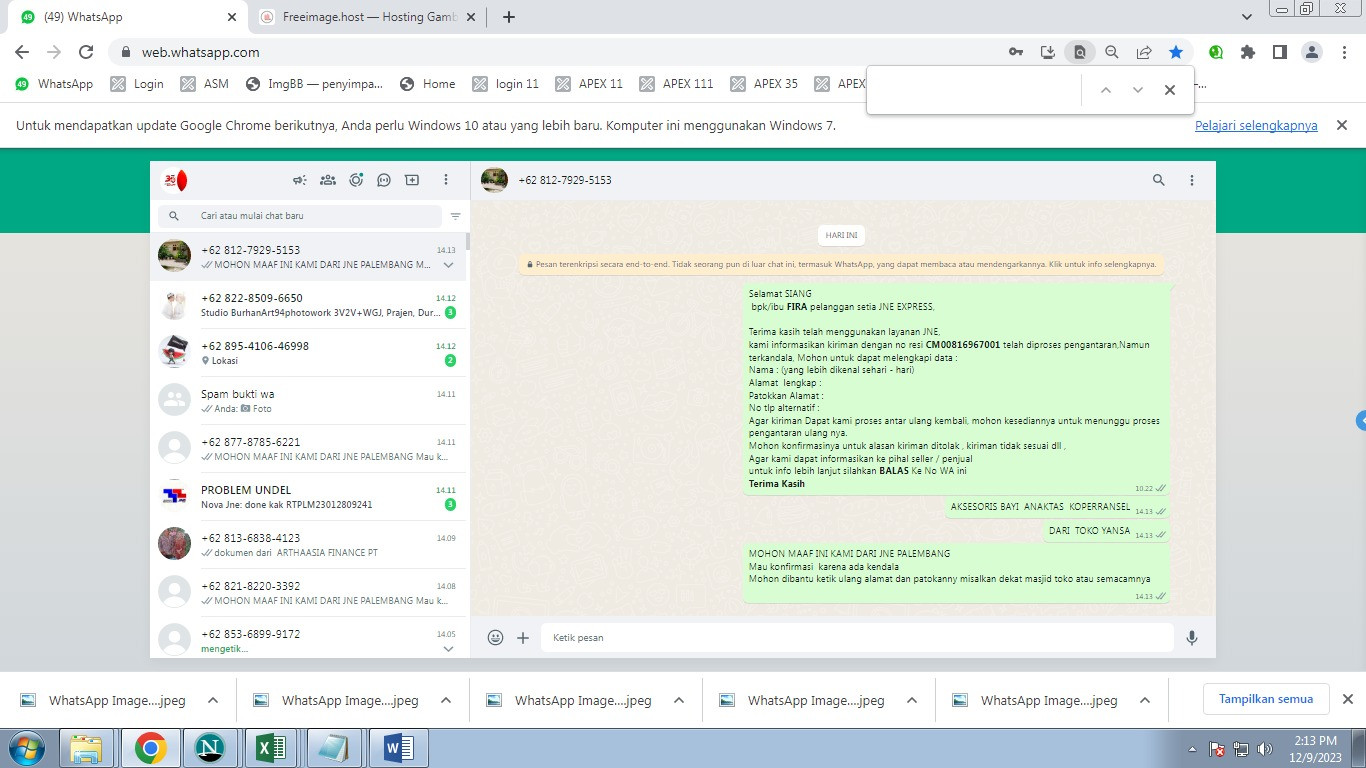Screen dimensions: 1366x768
Task: Search within the open conversation
Action: (1159, 180)
